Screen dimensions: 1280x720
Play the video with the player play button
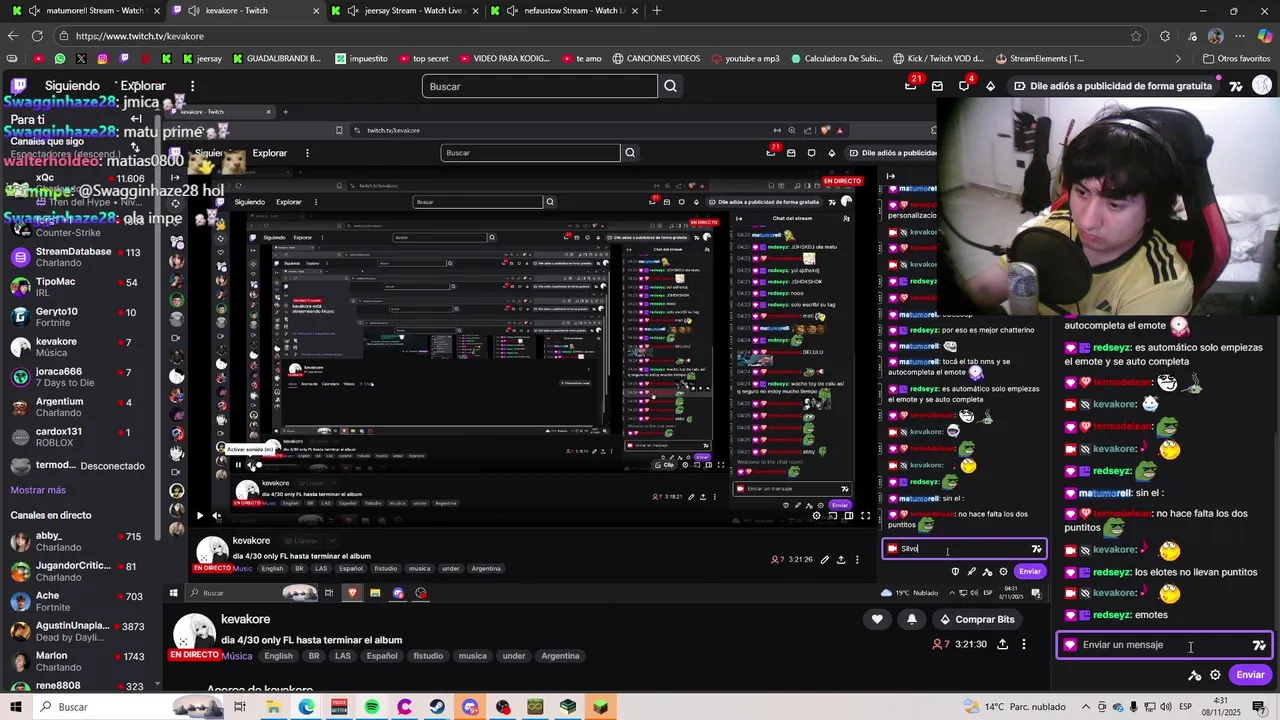pos(199,516)
